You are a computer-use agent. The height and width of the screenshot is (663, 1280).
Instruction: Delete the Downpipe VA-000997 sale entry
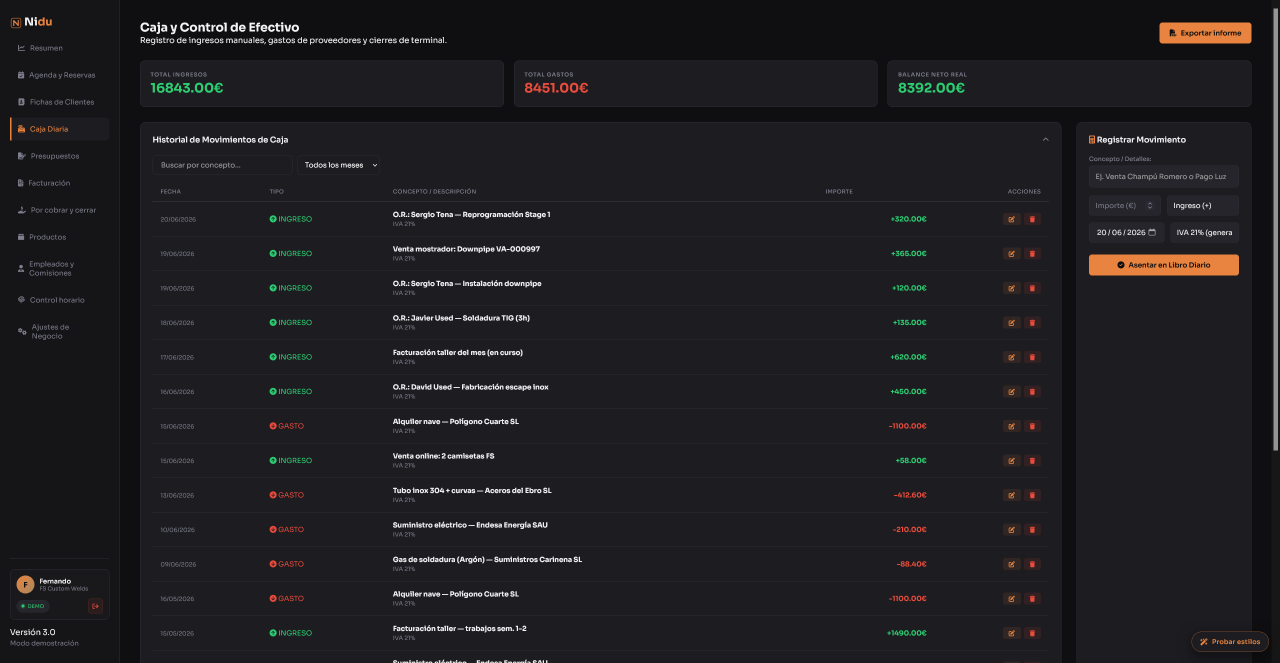coord(1032,254)
